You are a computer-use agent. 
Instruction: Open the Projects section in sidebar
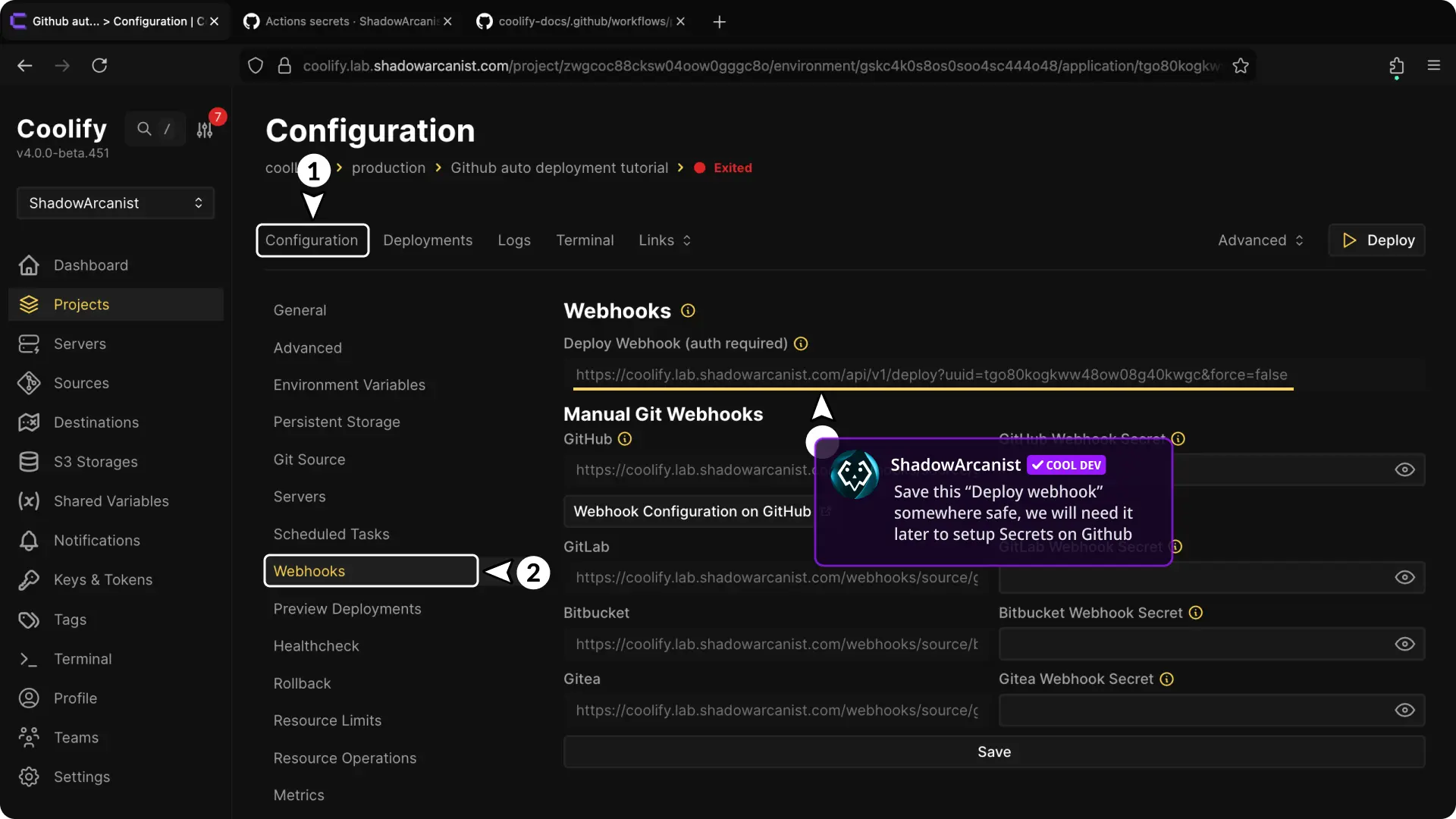point(81,304)
